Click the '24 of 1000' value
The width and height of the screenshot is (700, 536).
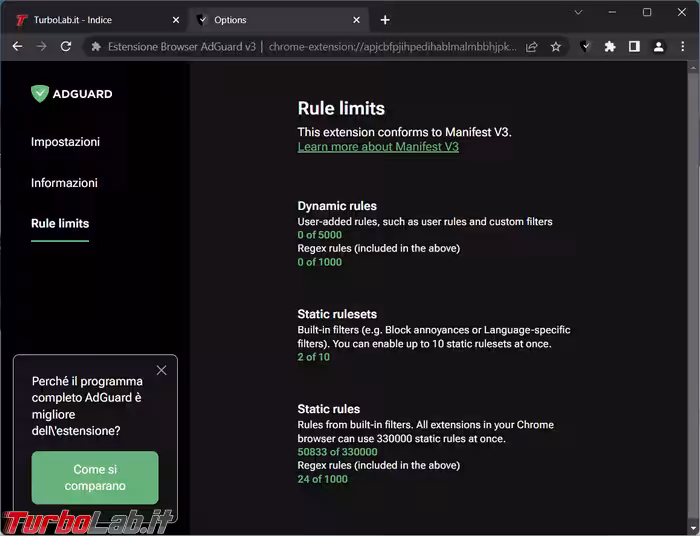tap(322, 479)
